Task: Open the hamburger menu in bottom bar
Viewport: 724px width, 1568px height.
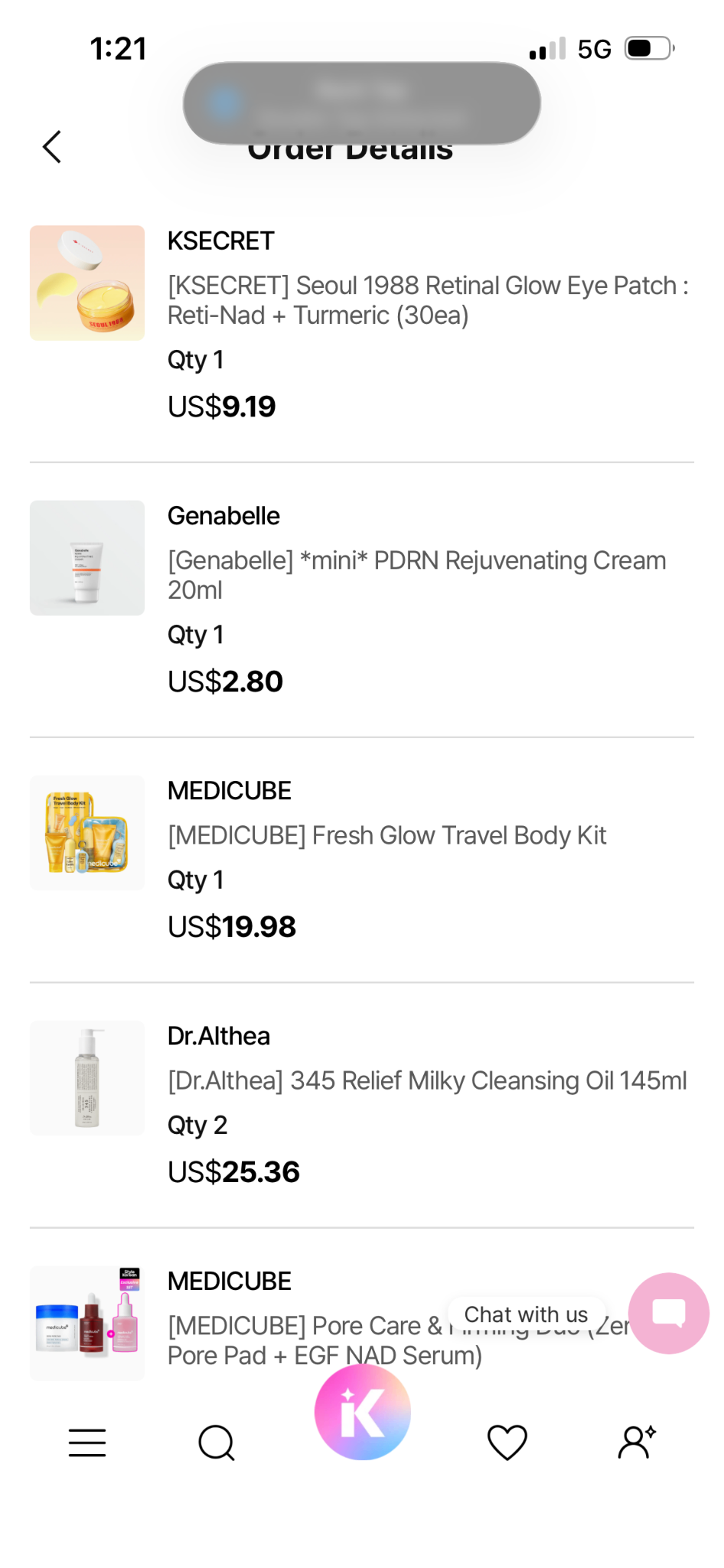Action: [x=87, y=1442]
